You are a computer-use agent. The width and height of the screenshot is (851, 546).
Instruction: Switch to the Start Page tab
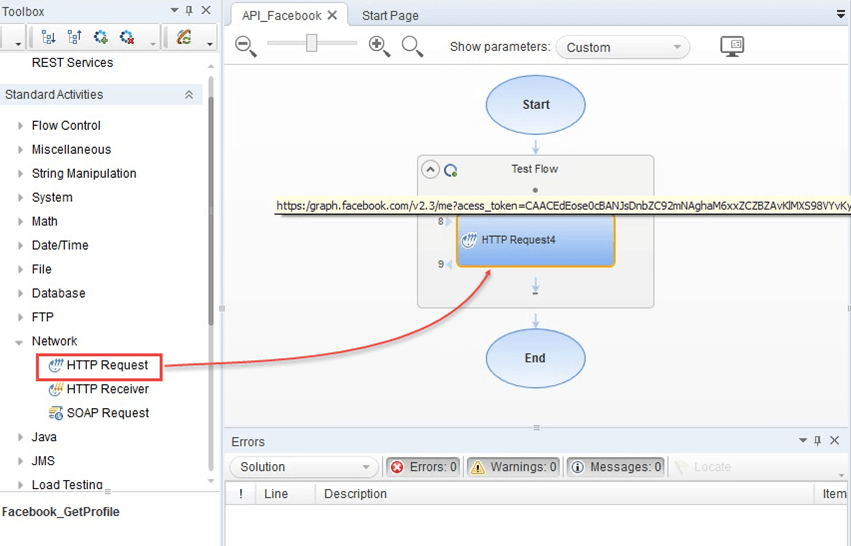(x=390, y=15)
